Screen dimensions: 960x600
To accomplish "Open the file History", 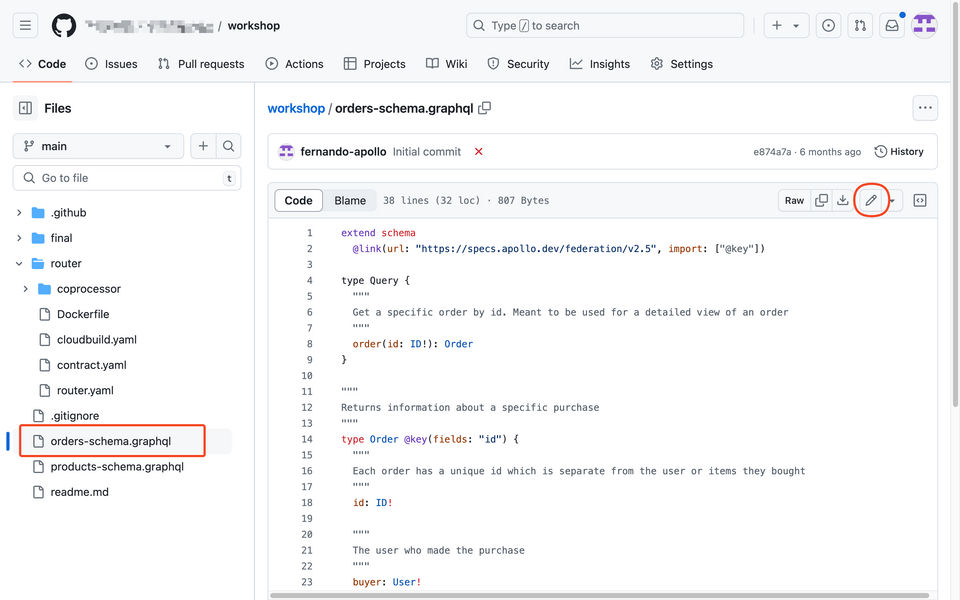I will coord(899,151).
